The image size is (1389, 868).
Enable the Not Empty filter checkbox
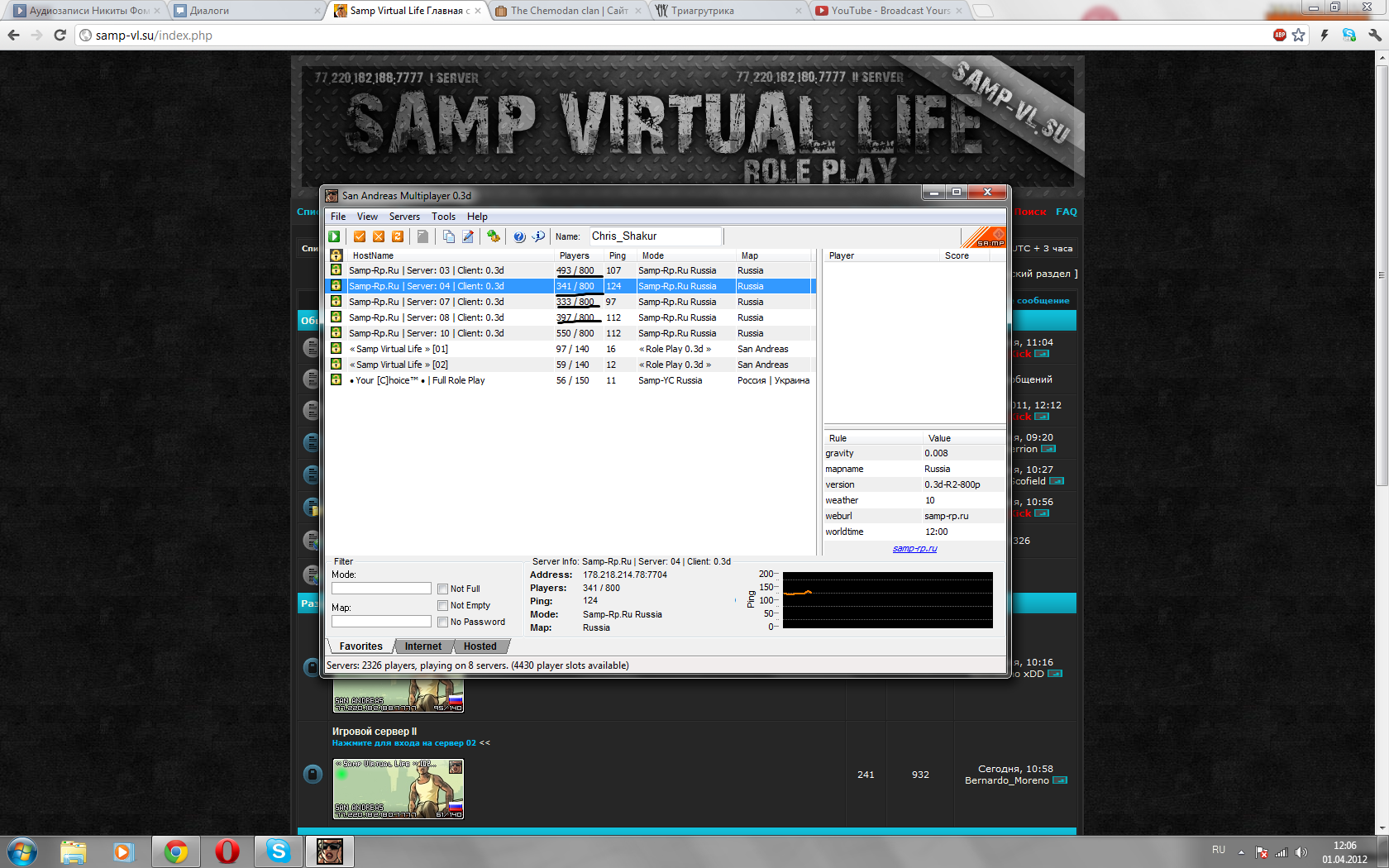click(x=443, y=606)
